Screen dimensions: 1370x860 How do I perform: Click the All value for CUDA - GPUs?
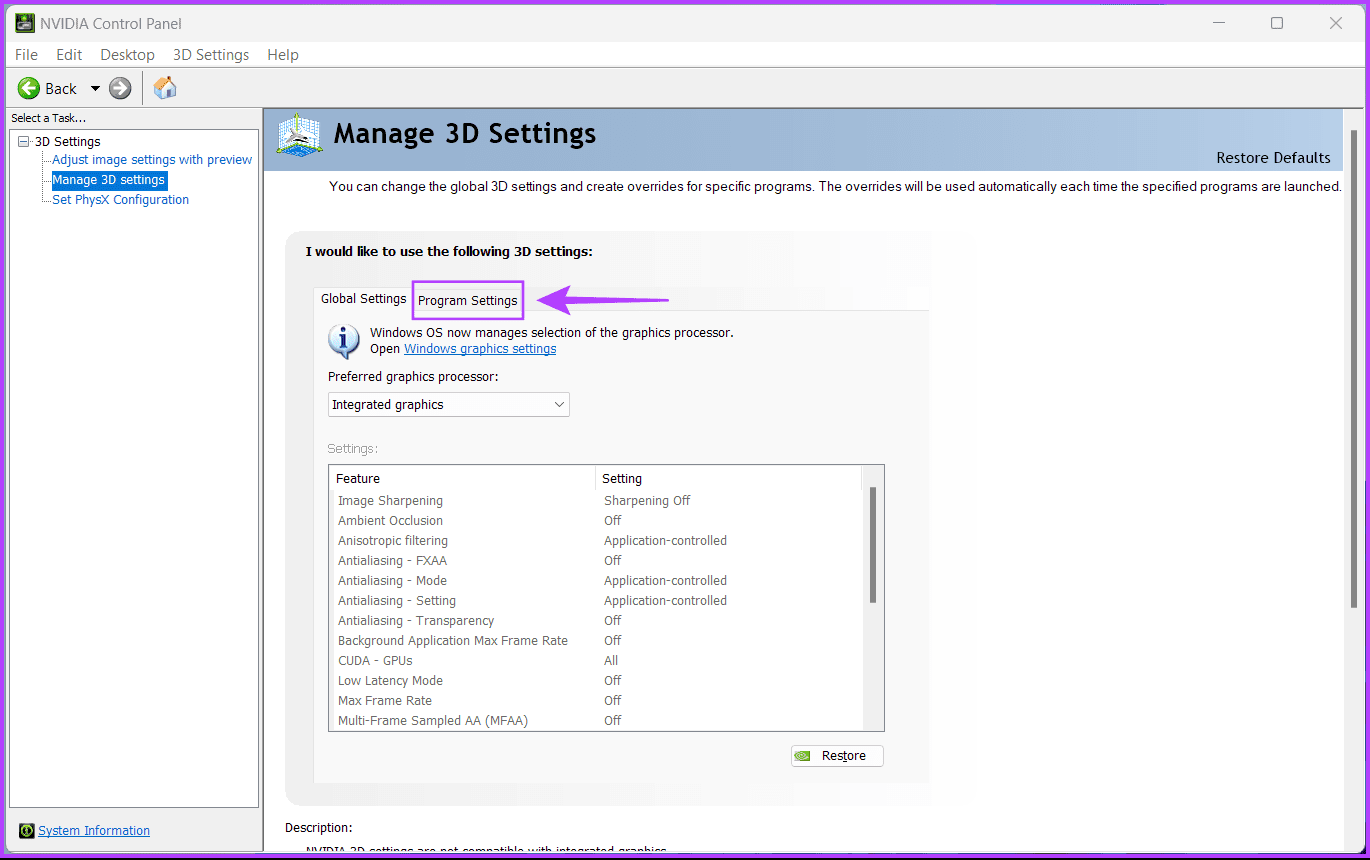[x=611, y=661]
